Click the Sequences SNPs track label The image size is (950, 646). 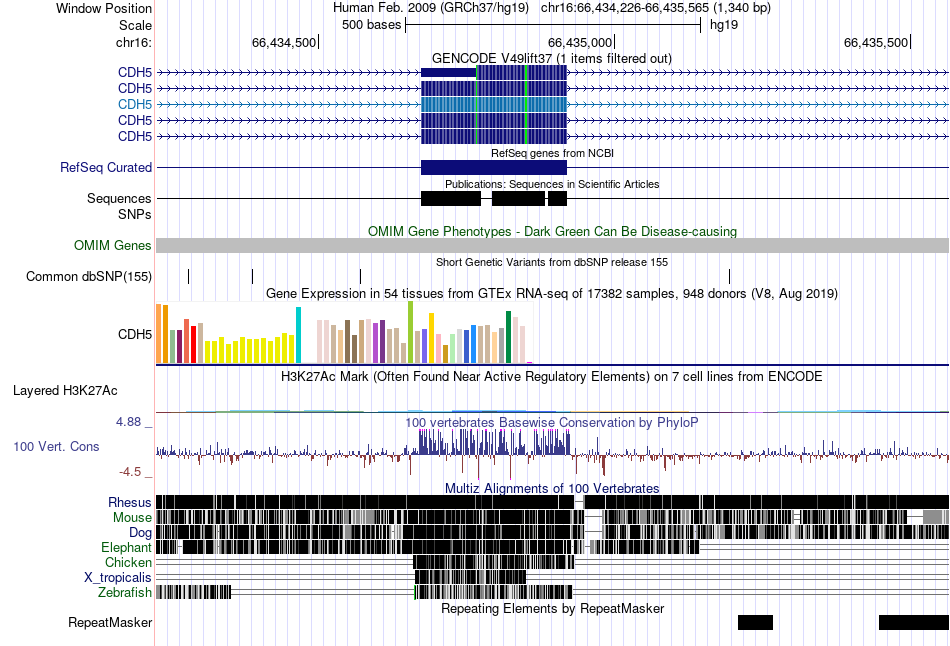point(119,206)
